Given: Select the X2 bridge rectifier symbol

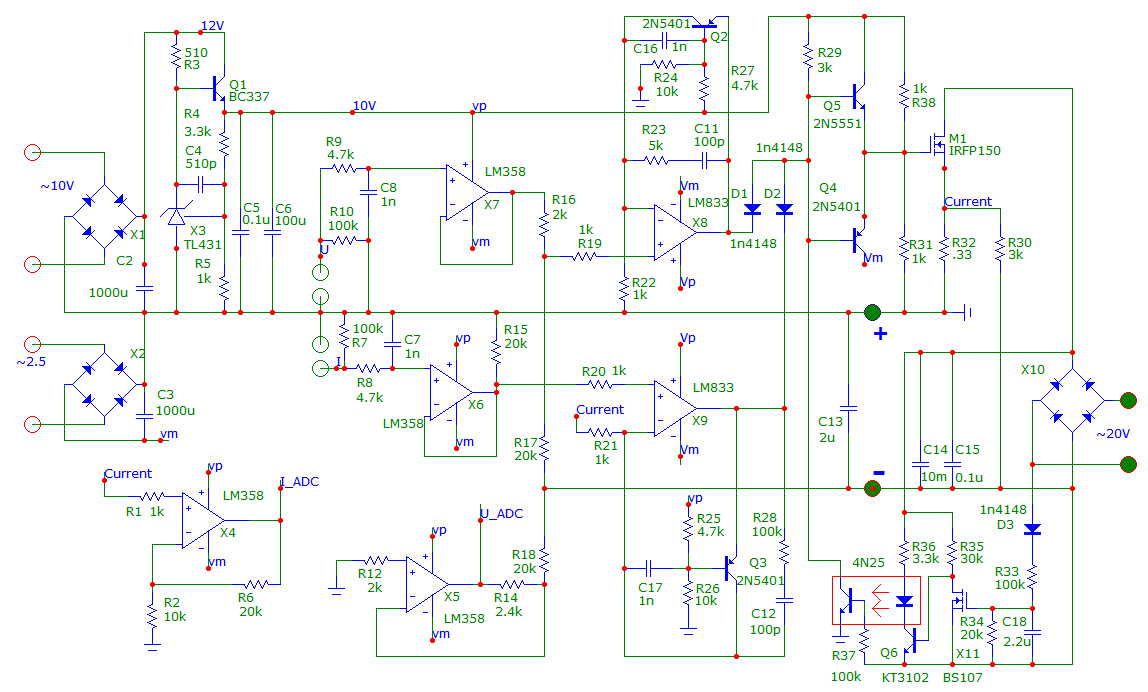Looking at the screenshot, I should pos(104,382).
